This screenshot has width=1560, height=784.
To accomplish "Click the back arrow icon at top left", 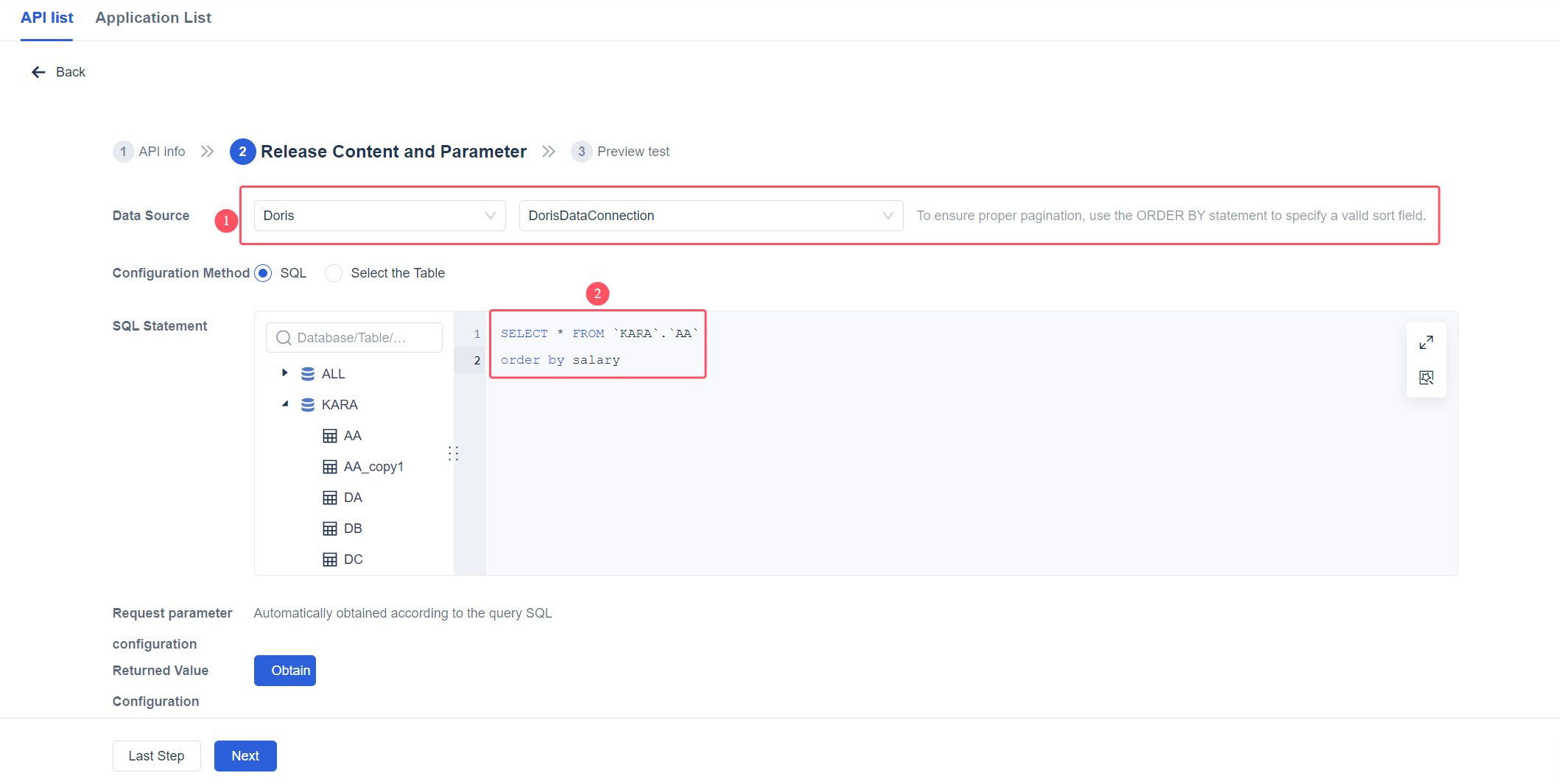I will point(38,71).
